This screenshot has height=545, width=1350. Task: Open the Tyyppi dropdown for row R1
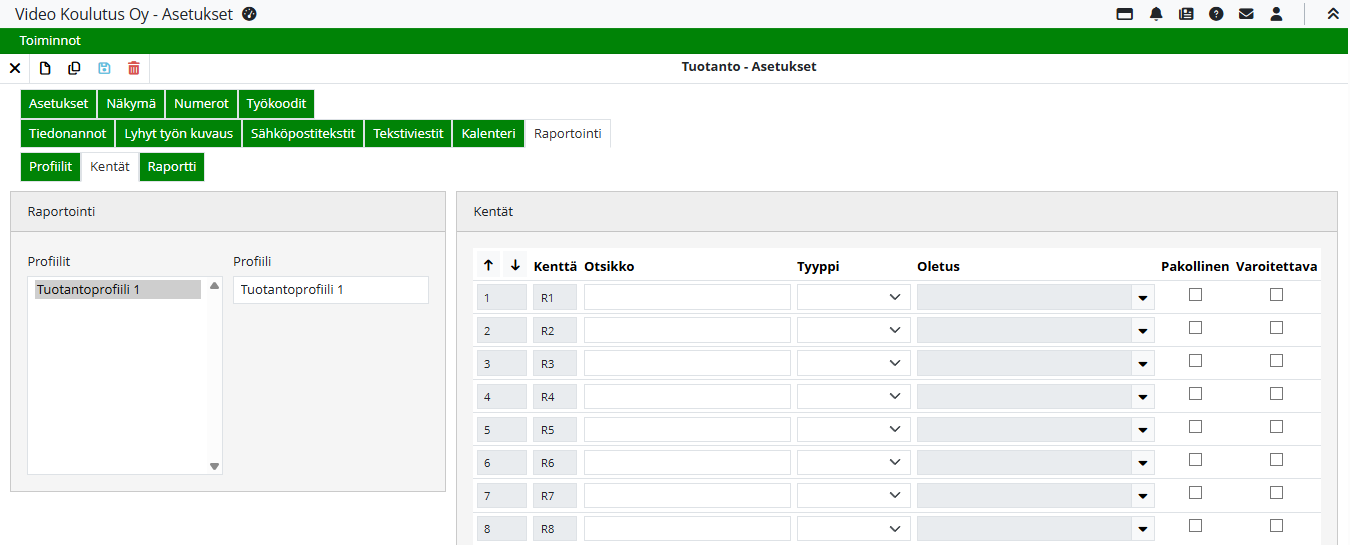click(x=853, y=297)
